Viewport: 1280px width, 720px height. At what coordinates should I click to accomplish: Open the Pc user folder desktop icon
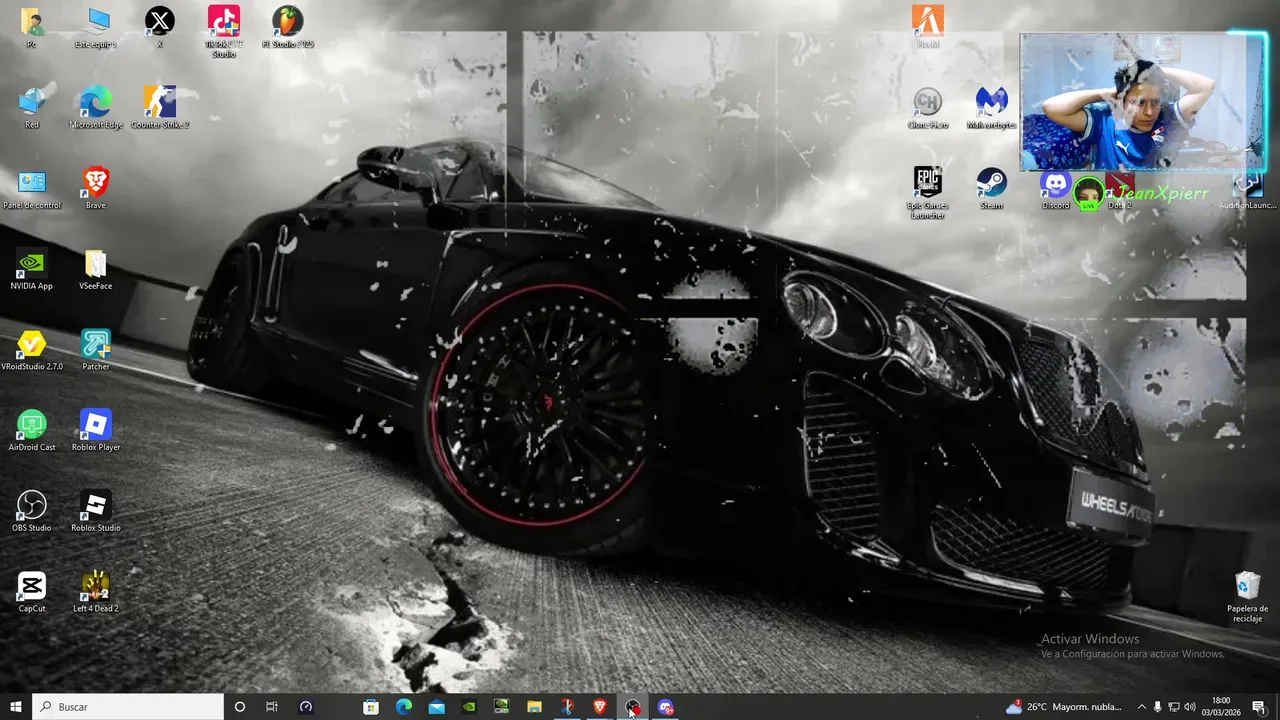coord(31,27)
